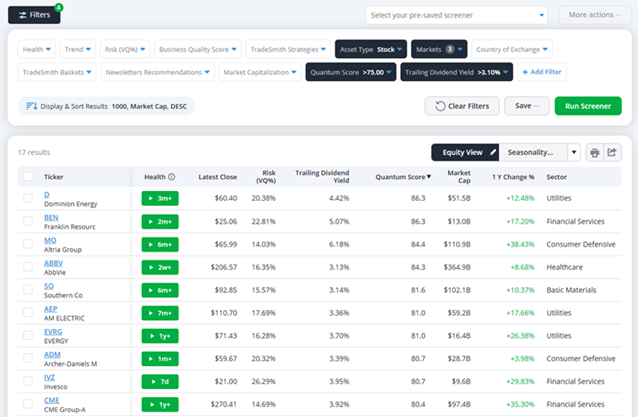Screen dimensions: 638x417
Task: Check the box for Altria Group row
Action: (28, 244)
